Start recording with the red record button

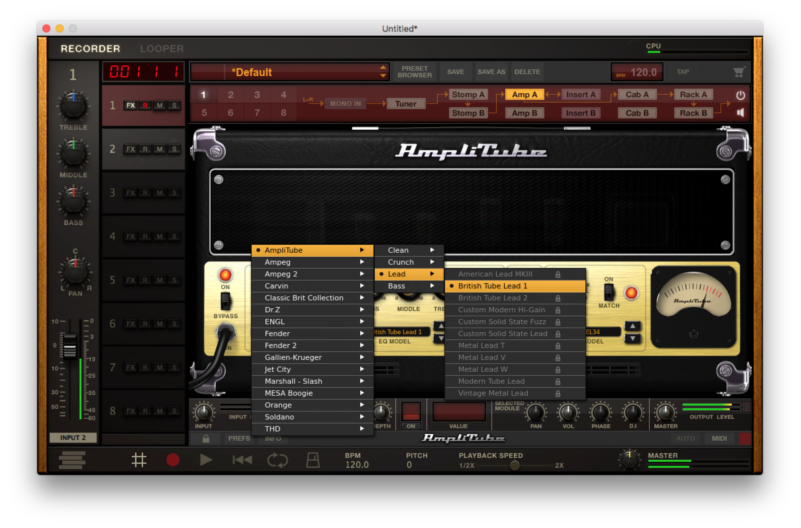coord(173,460)
